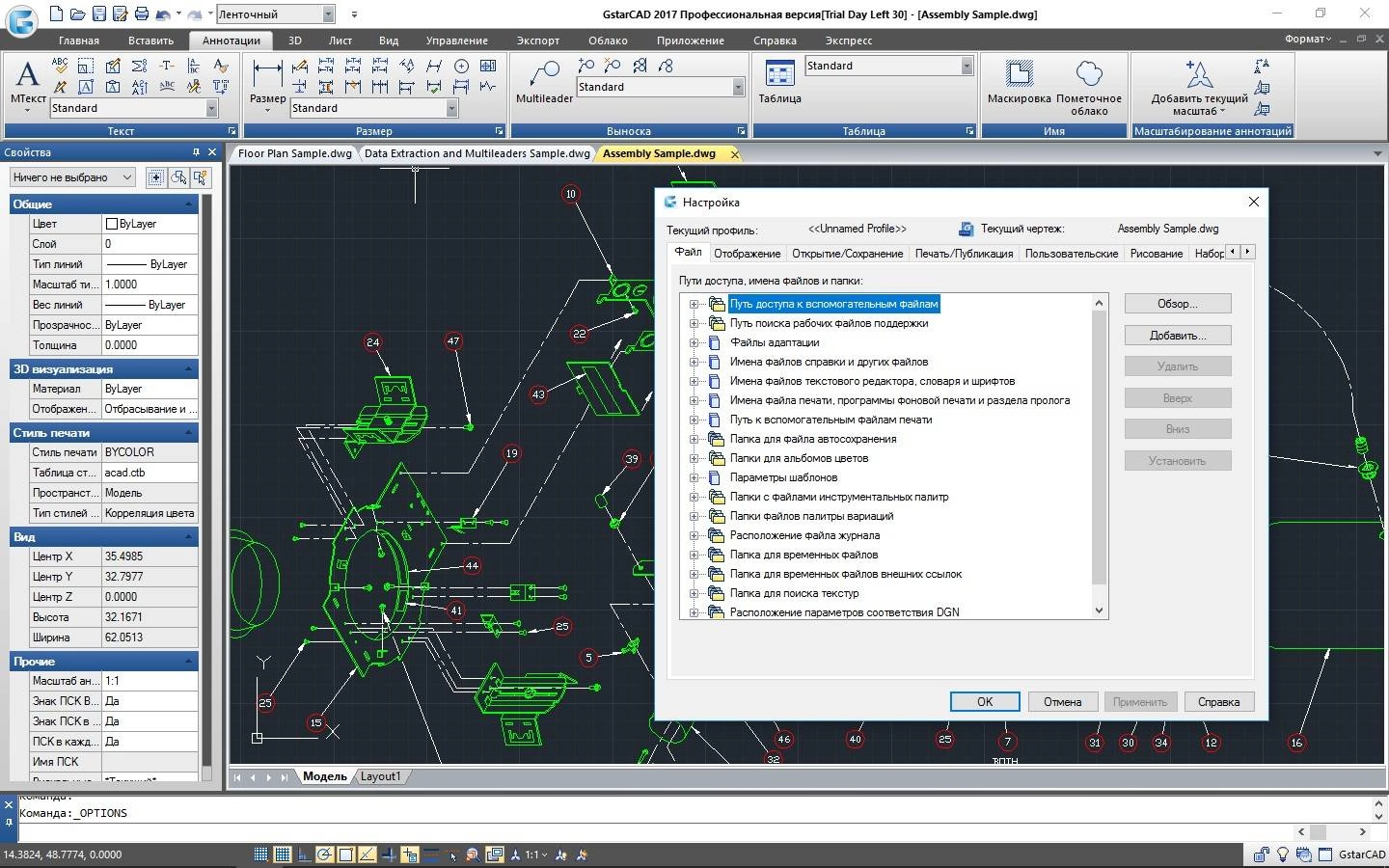Click the Таблица table tool
The width and height of the screenshot is (1389, 868).
(779, 81)
